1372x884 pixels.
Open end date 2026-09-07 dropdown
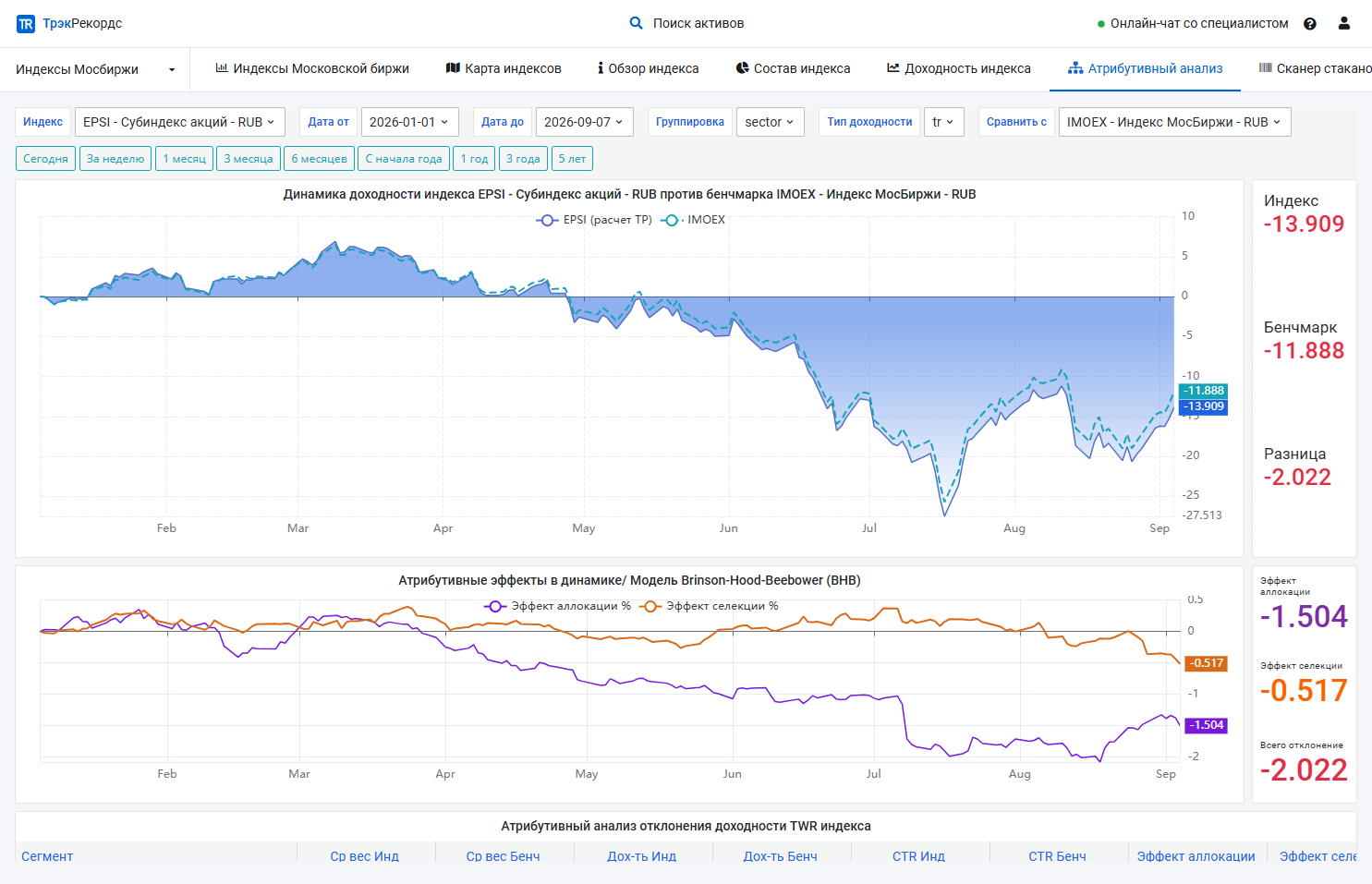[584, 122]
